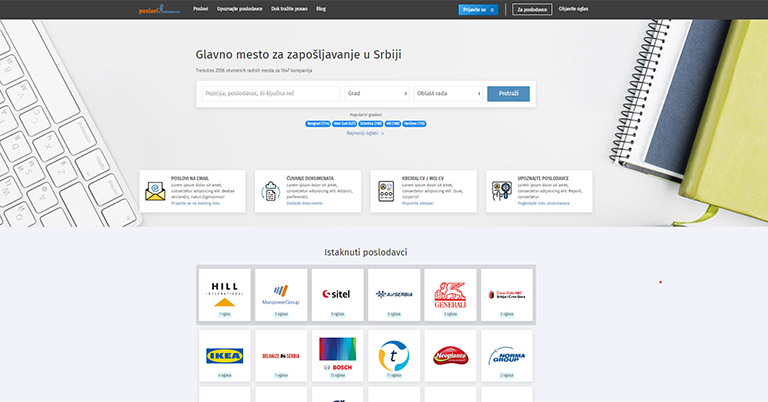This screenshot has width=768, height=402.
Task: Click the Pretraži search button
Action: point(508,94)
